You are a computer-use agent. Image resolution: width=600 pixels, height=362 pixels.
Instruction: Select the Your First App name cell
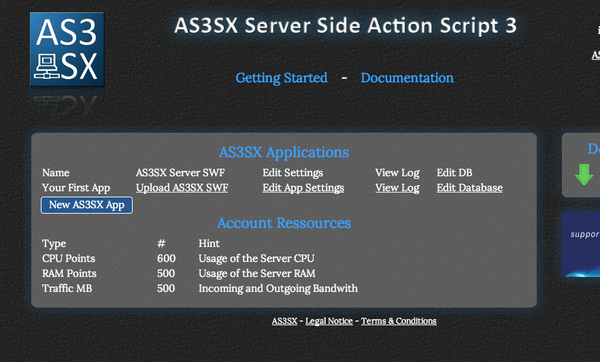pos(76,188)
